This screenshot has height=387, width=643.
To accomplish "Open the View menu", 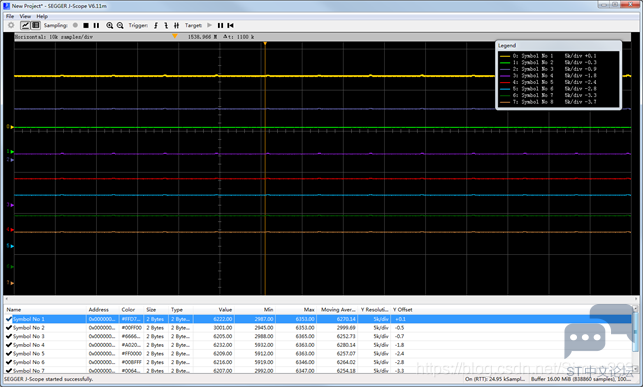I will click(x=25, y=16).
